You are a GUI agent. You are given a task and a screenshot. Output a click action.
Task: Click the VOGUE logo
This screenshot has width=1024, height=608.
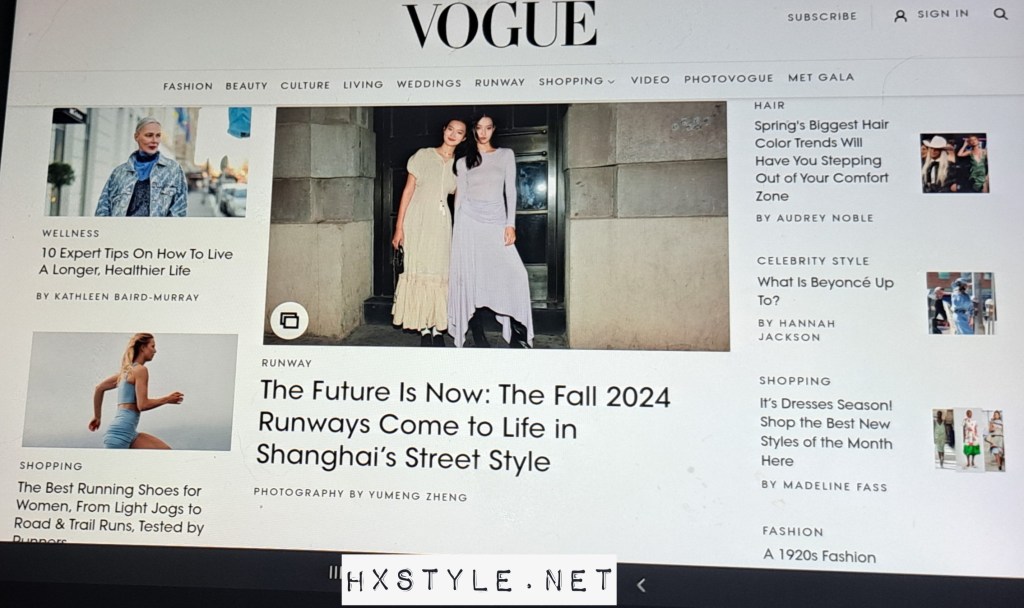[500, 24]
